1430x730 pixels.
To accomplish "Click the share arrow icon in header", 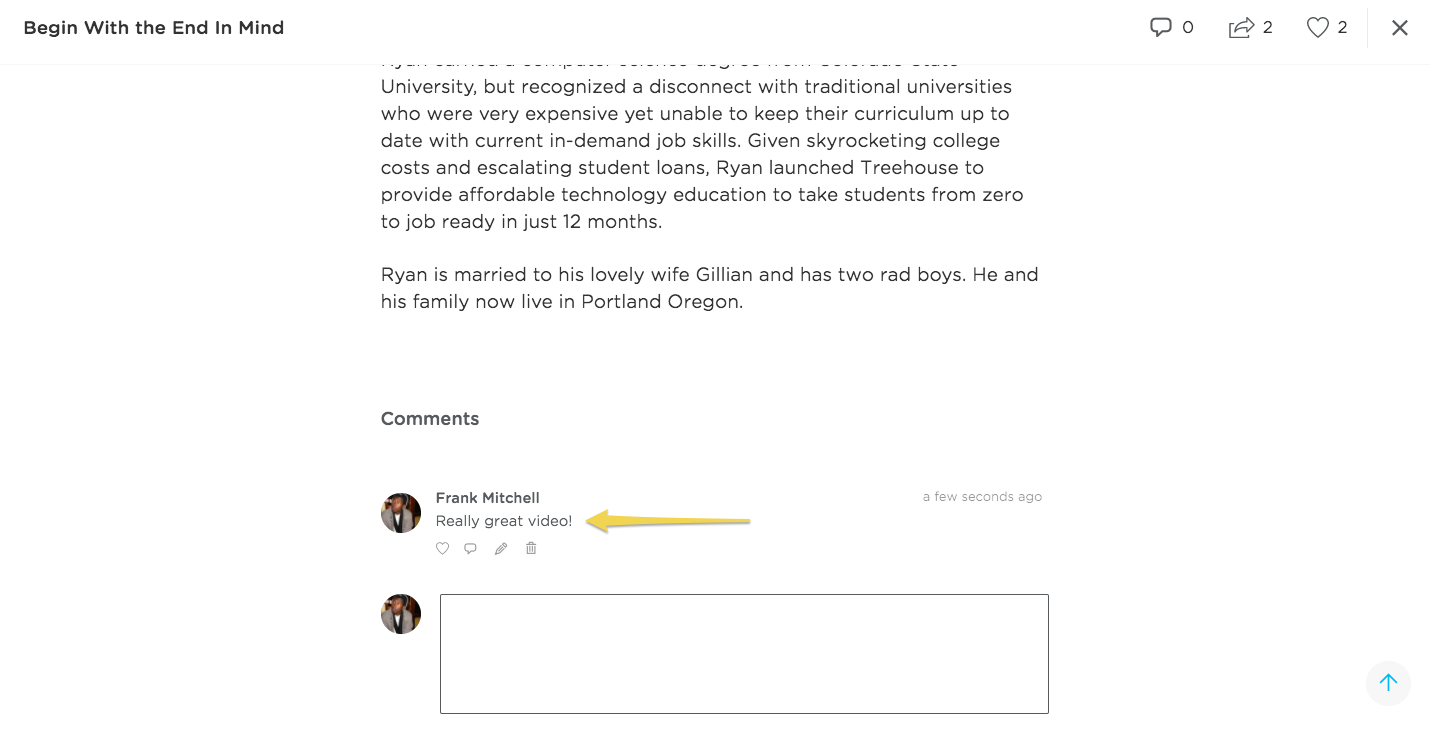I will coord(1241,28).
